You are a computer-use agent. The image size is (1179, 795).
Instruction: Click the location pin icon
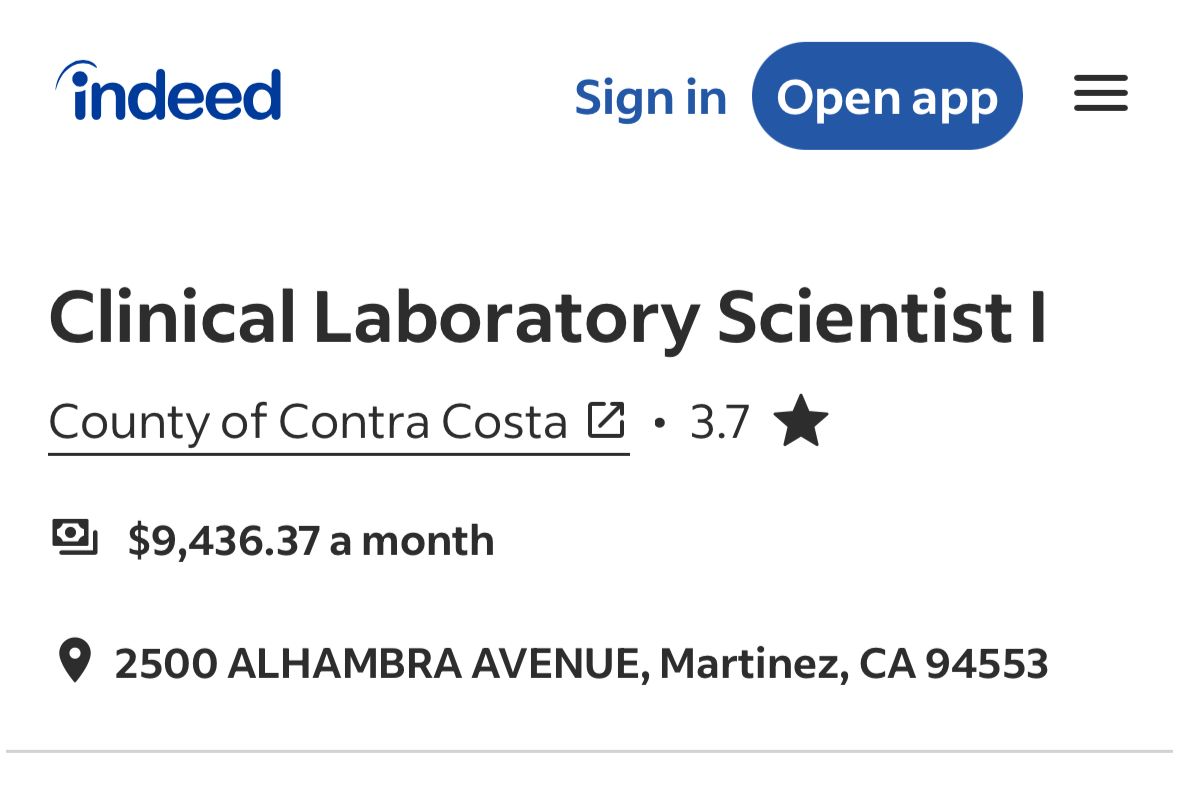coord(74,661)
